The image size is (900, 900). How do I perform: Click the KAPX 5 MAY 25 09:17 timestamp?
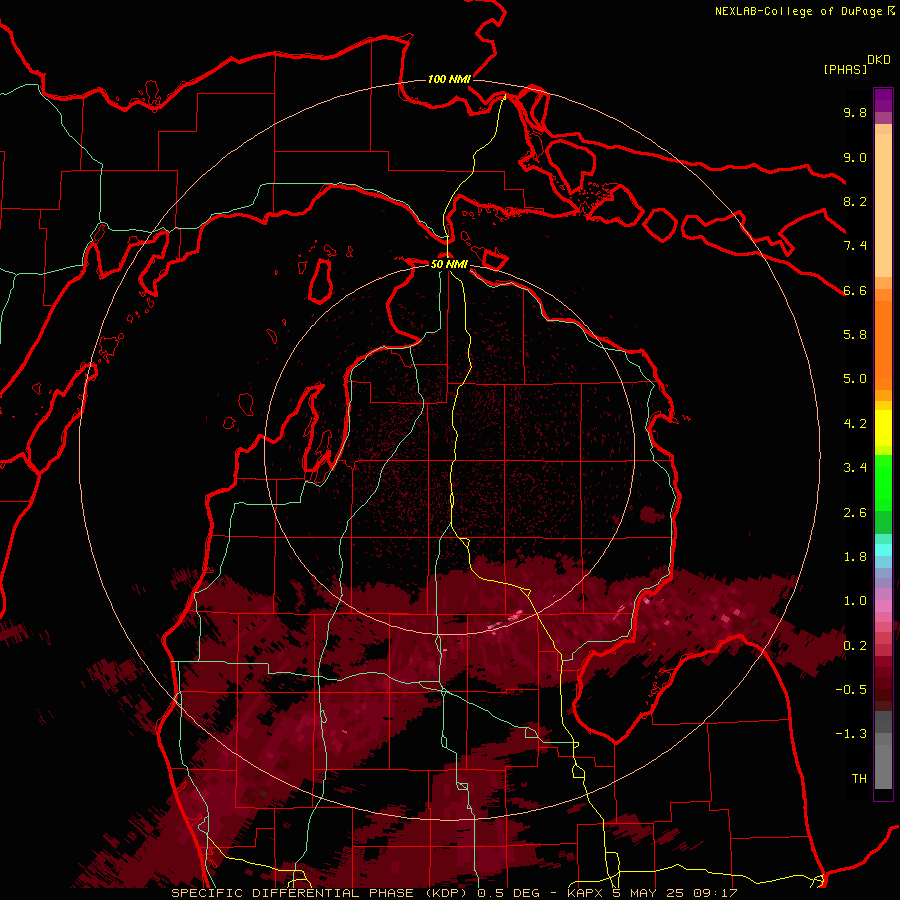(x=652, y=893)
